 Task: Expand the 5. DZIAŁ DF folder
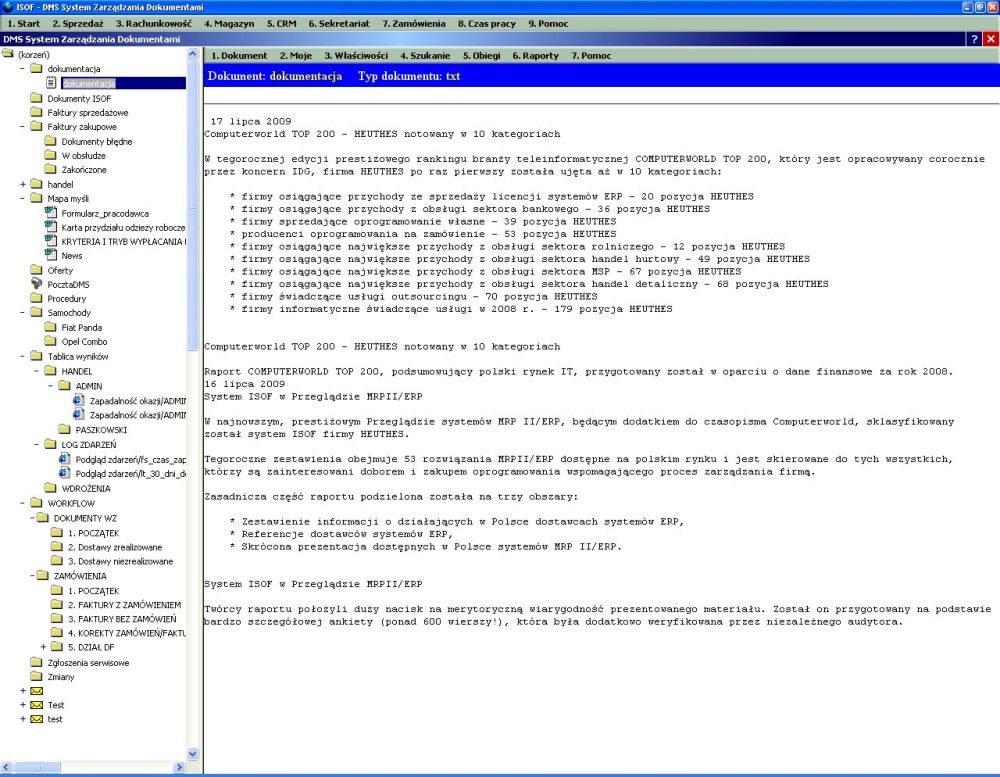(x=43, y=647)
